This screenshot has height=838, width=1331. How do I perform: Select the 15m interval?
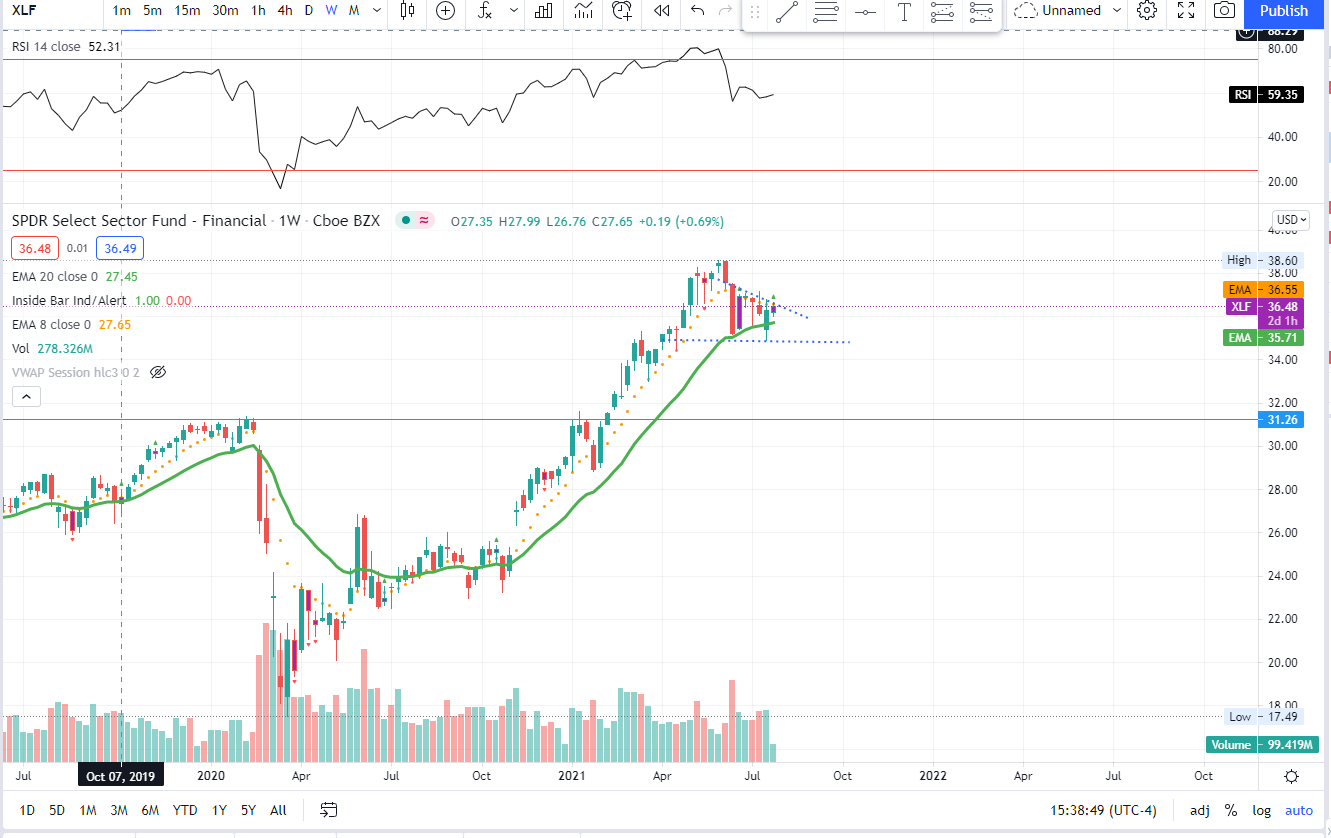coord(187,11)
